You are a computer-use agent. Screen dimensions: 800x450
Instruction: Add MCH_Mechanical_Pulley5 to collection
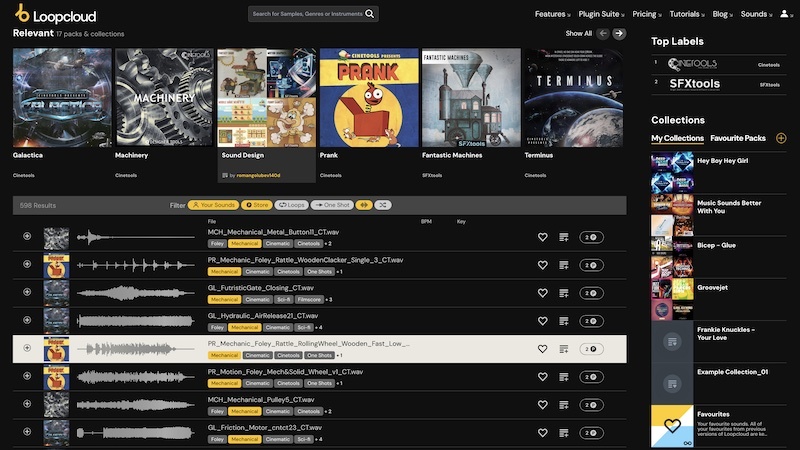coord(564,405)
